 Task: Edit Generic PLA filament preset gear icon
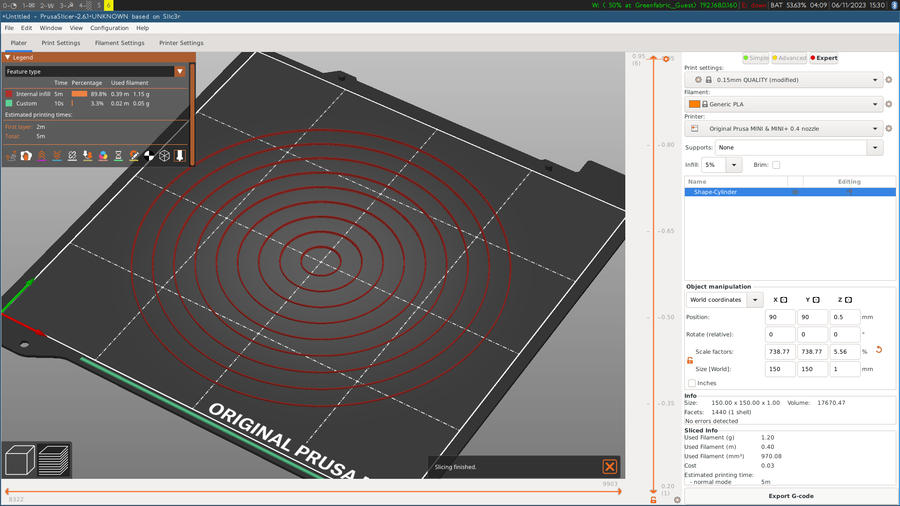889,104
